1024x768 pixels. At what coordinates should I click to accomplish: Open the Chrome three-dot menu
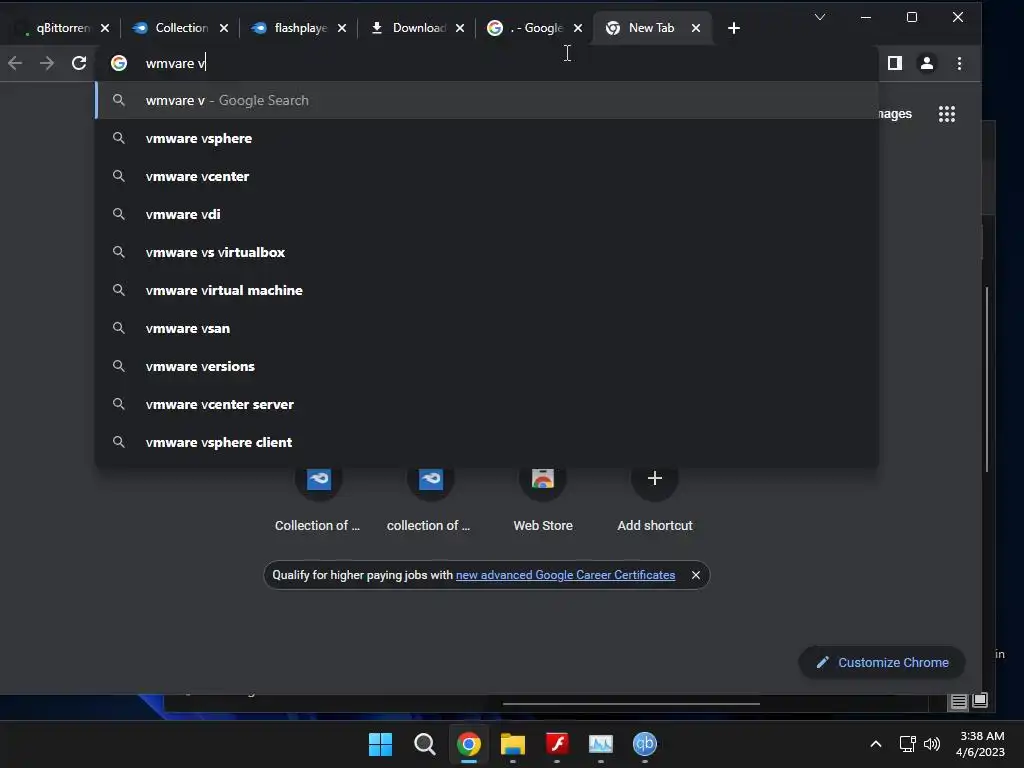(x=959, y=63)
